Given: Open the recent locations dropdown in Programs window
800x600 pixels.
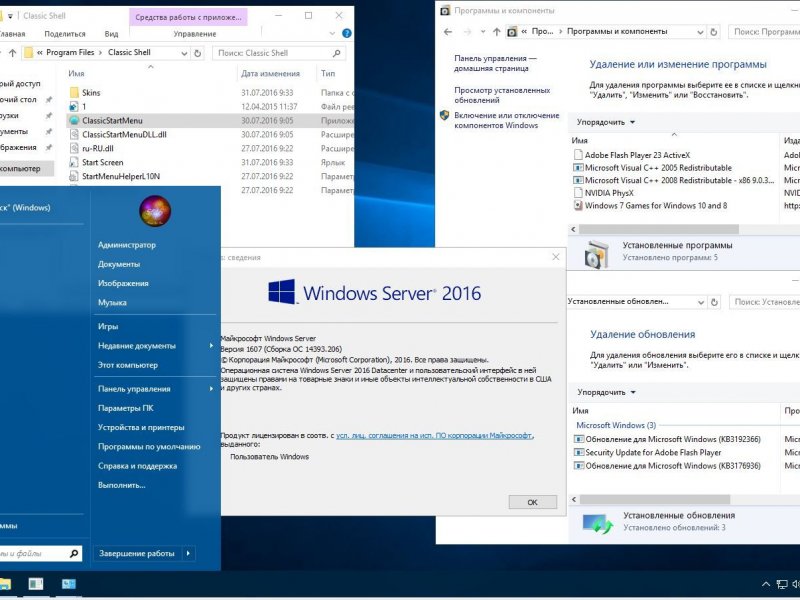Looking at the screenshot, I should point(483,32).
